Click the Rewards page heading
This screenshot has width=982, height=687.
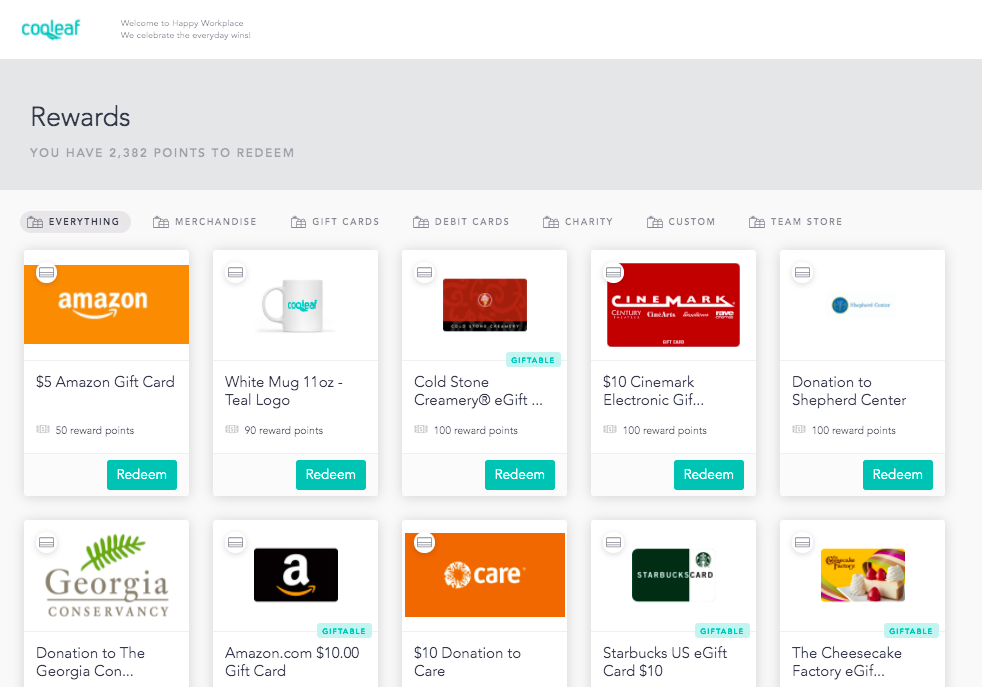pyautogui.click(x=80, y=117)
